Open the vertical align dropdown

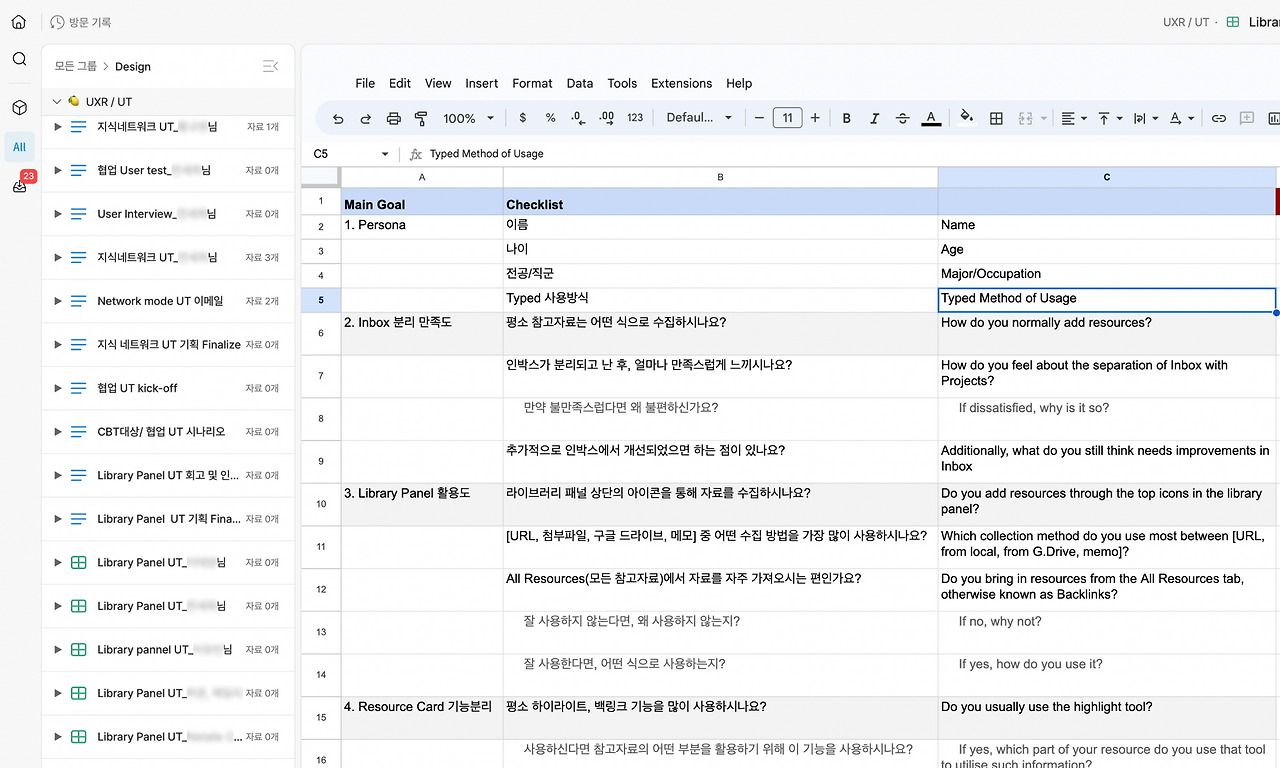[x=1110, y=118]
